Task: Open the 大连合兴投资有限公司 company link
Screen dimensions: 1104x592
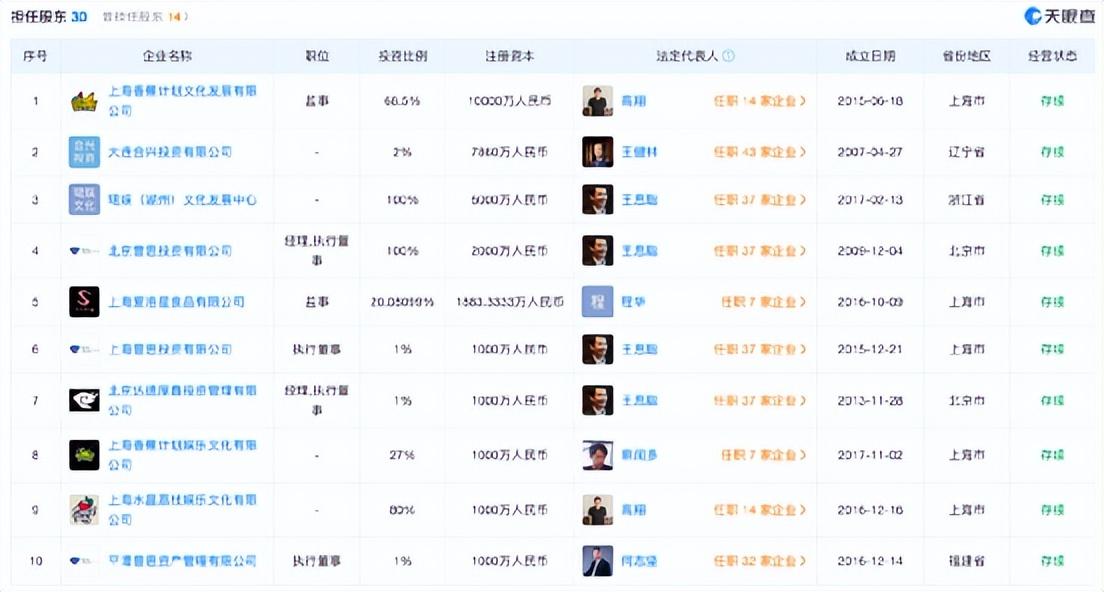Action: pyautogui.click(x=170, y=152)
